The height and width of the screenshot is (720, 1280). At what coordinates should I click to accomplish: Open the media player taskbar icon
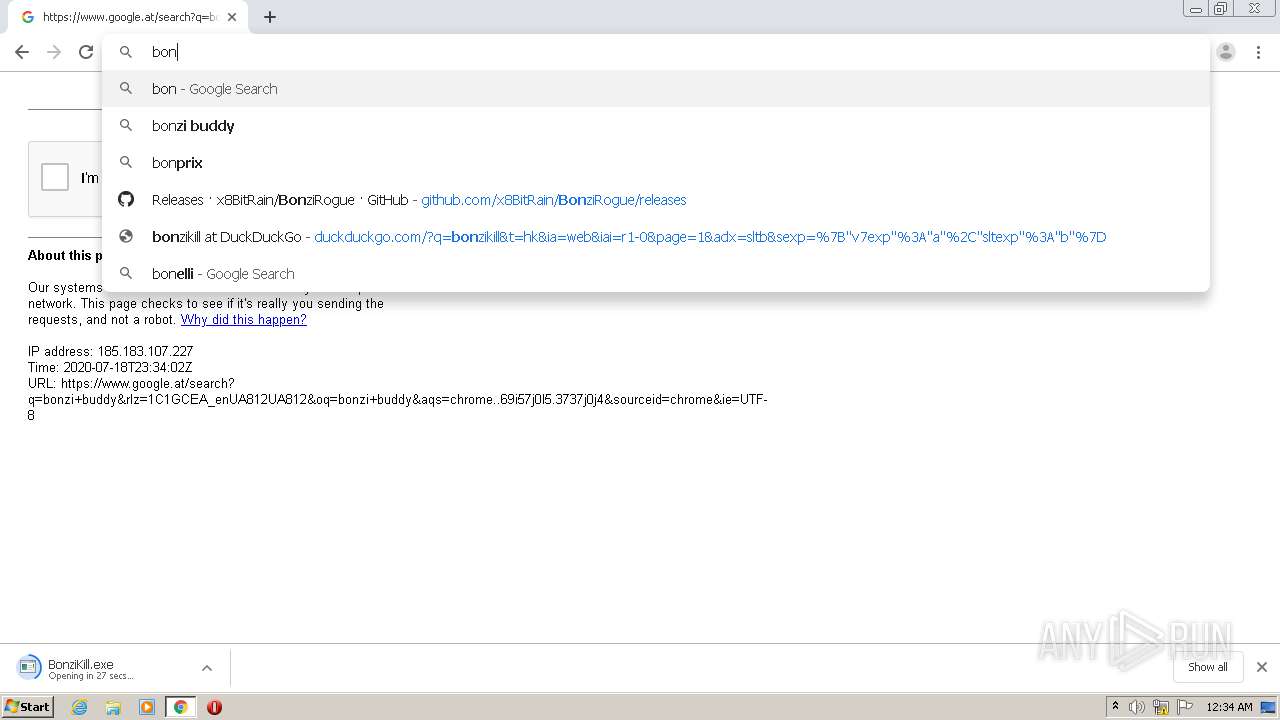[147, 707]
